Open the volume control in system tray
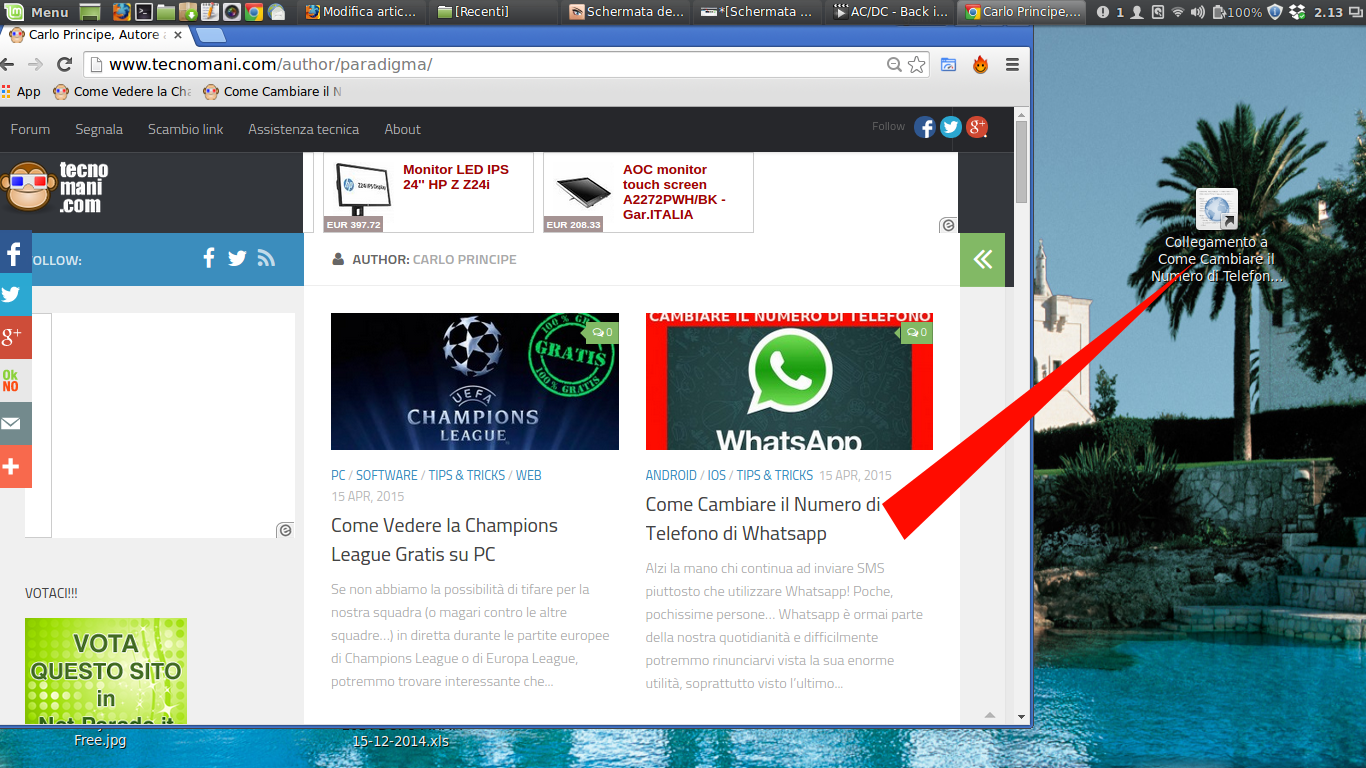The image size is (1366, 768). 1199,12
